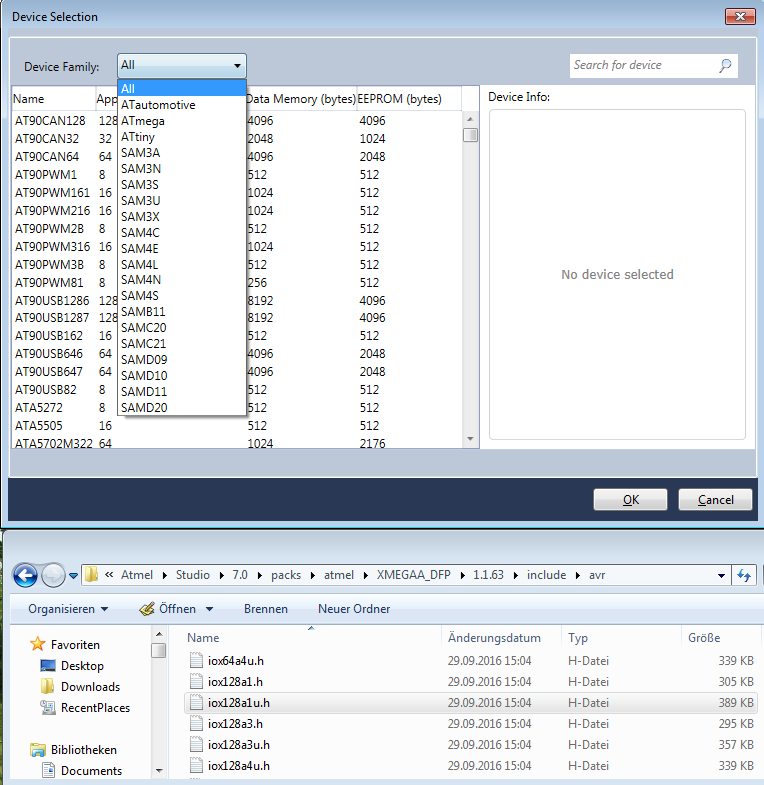Click the device list scrollbar thumb
The image size is (764, 785).
[470, 135]
